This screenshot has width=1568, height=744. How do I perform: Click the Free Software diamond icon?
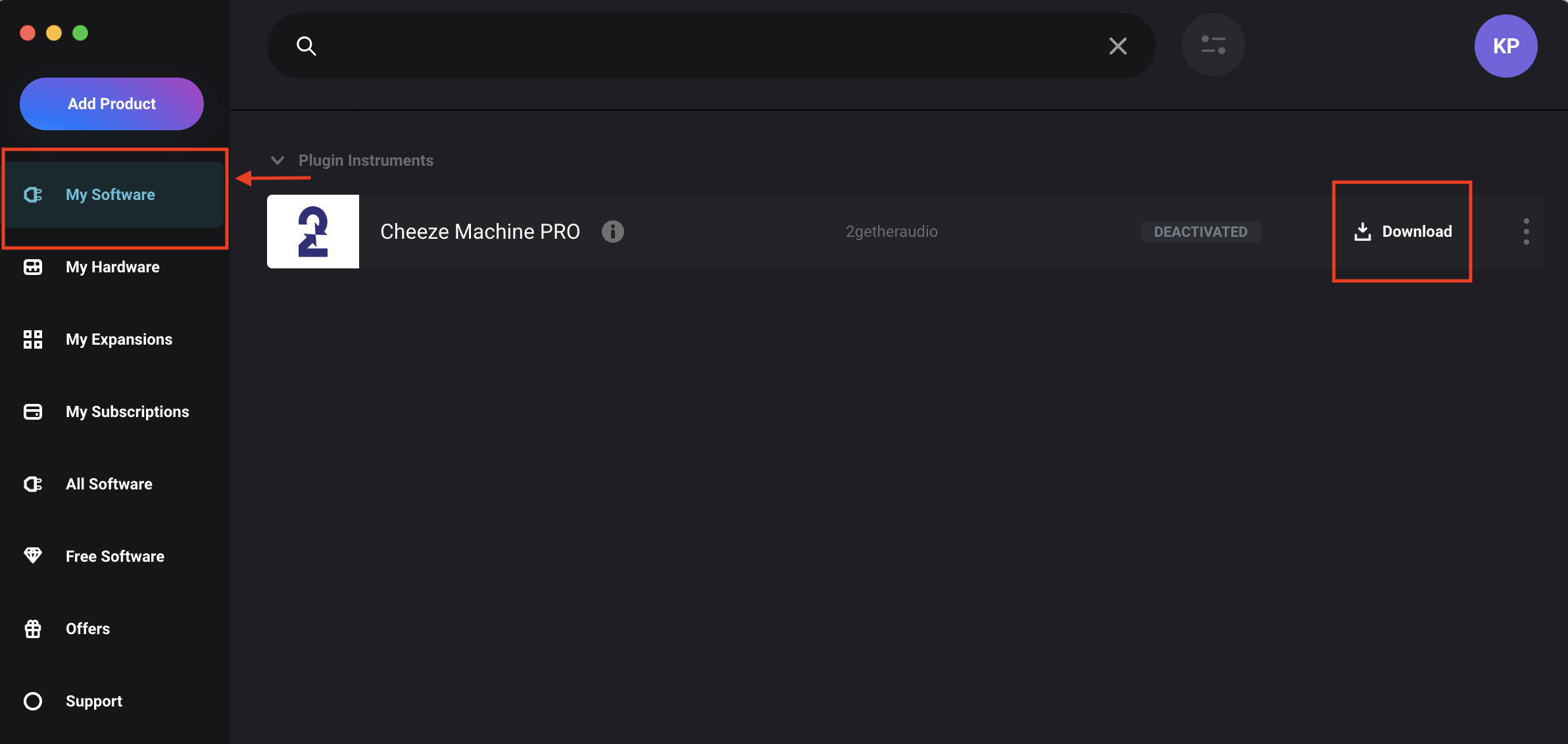click(x=33, y=556)
